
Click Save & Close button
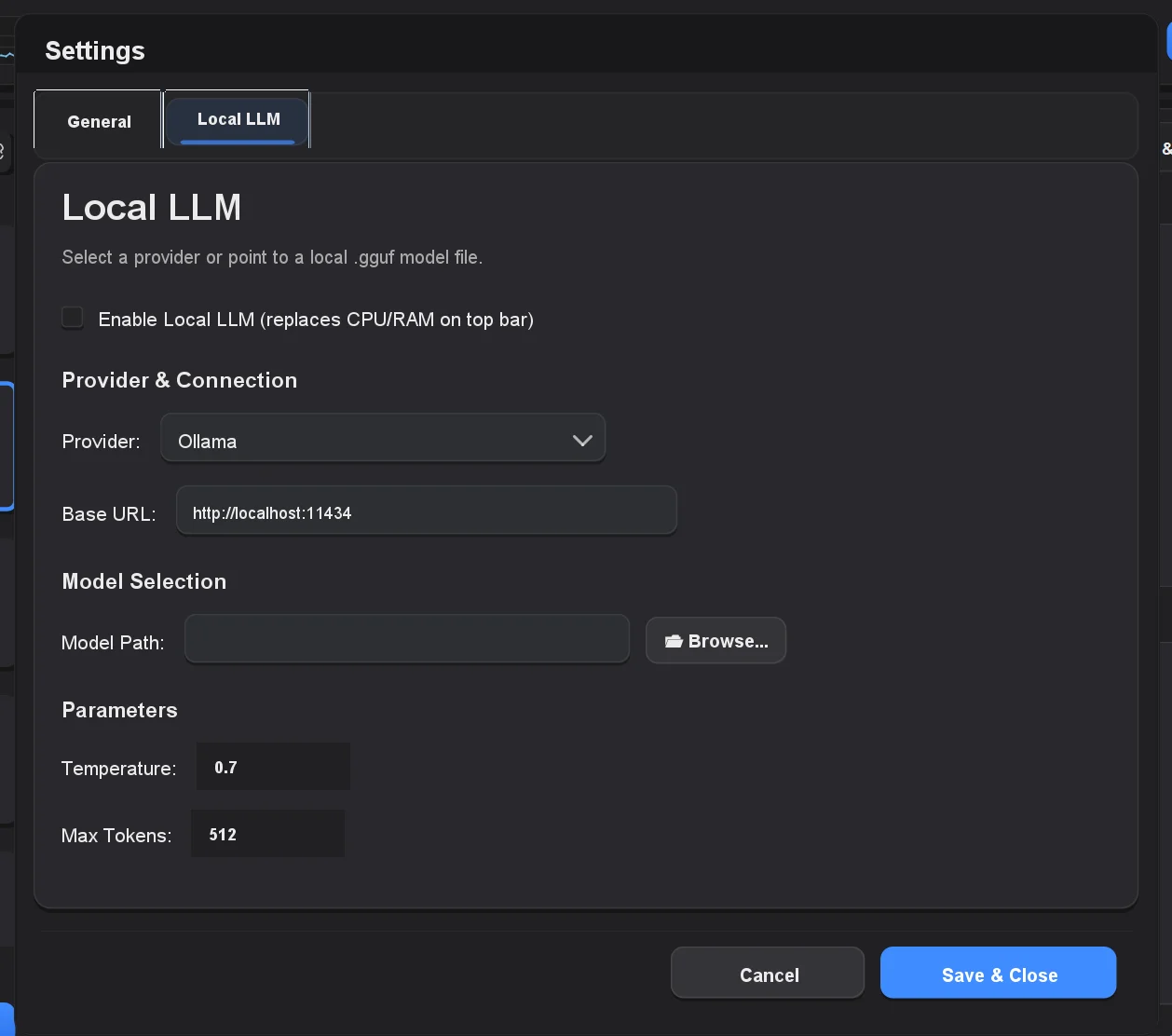(999, 974)
